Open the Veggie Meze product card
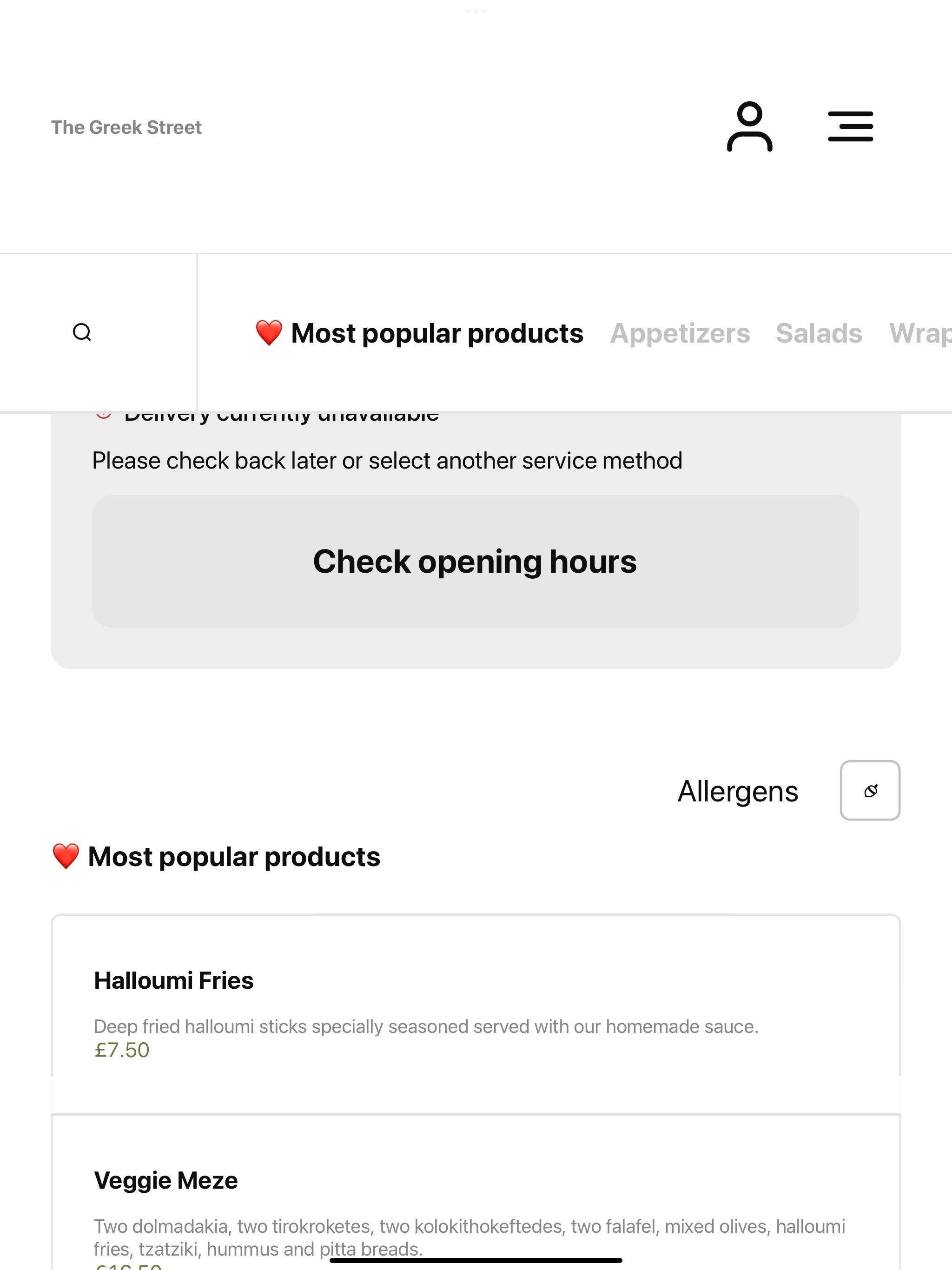 (476, 1192)
